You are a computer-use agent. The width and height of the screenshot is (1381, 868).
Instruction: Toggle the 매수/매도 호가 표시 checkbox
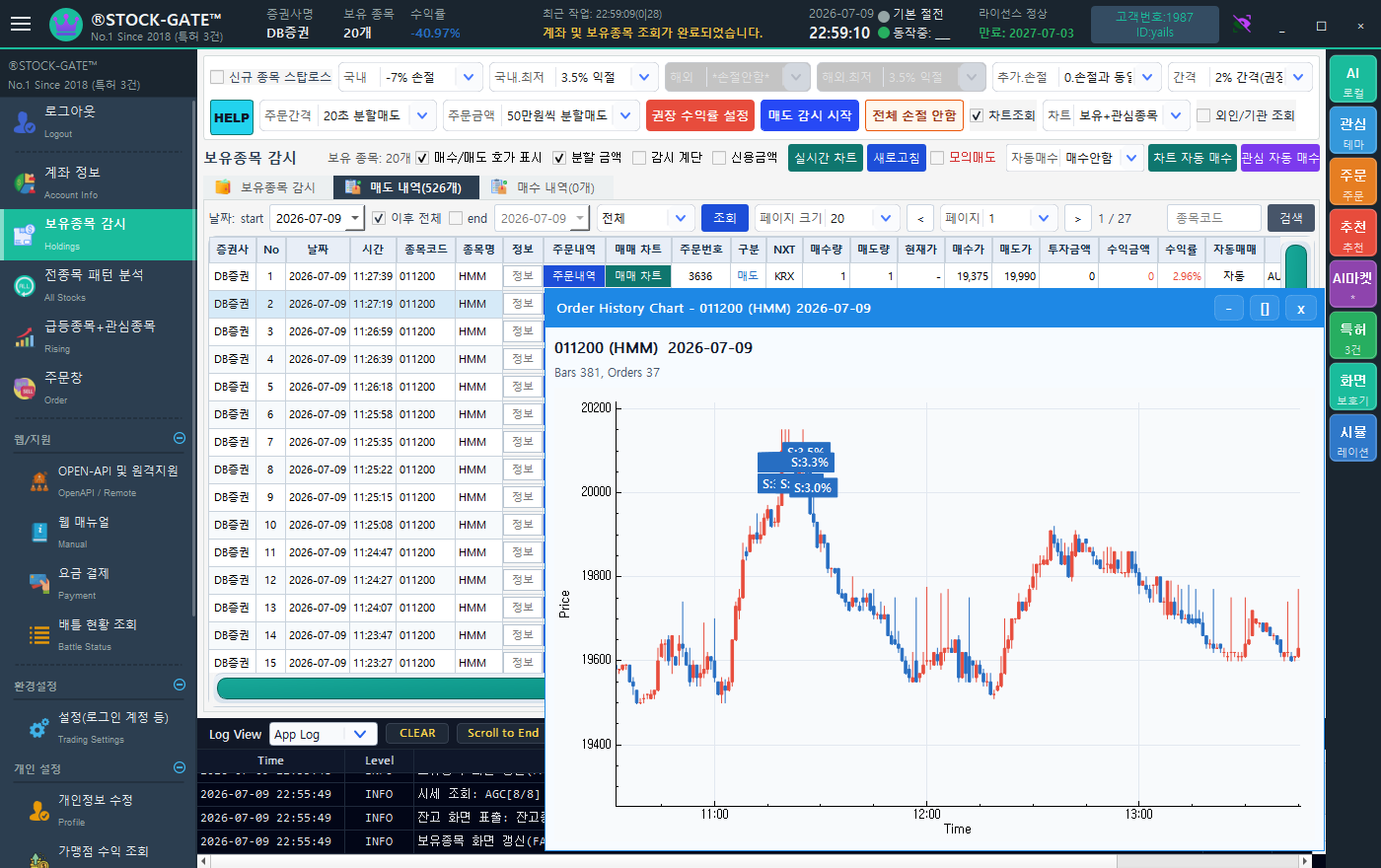(x=422, y=157)
